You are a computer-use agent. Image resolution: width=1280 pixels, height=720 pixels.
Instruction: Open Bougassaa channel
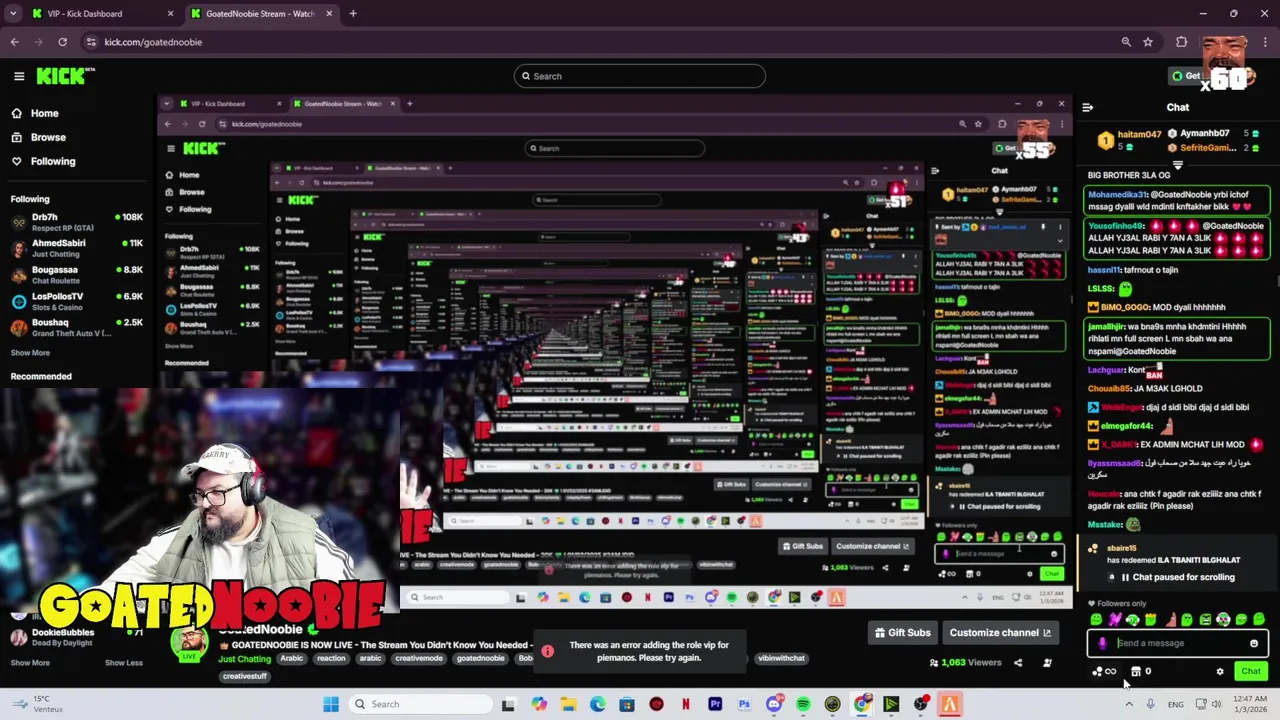click(x=76, y=275)
